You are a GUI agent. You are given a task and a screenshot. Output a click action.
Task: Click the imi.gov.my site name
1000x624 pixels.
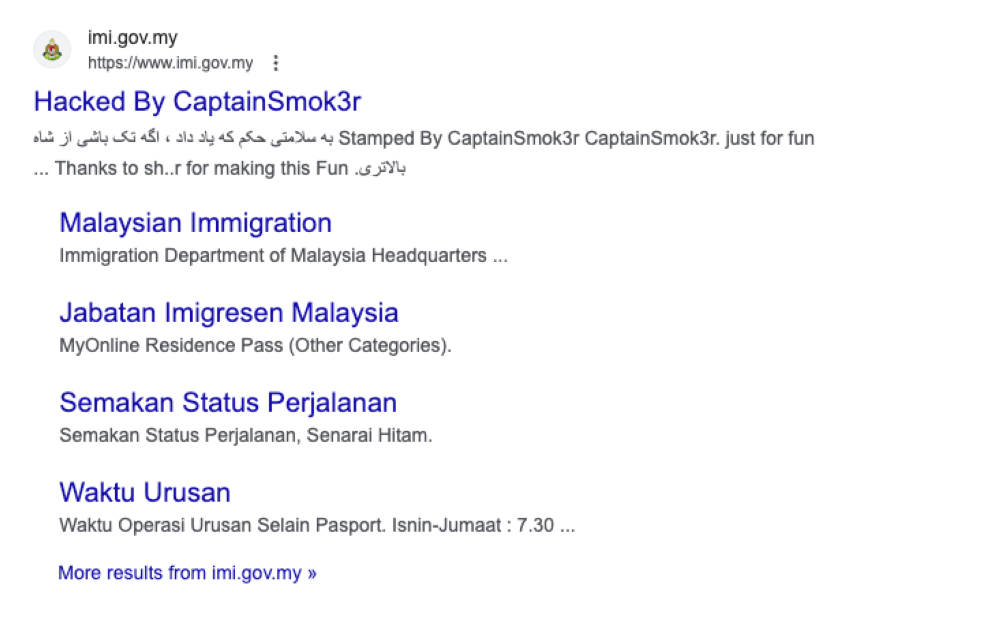point(132,39)
